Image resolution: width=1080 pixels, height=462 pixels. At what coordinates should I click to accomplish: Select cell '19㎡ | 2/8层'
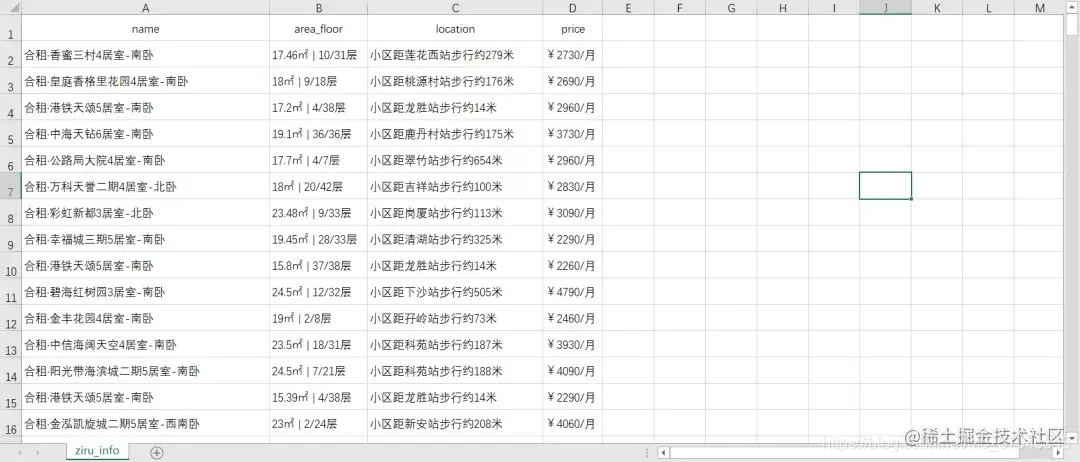point(318,319)
